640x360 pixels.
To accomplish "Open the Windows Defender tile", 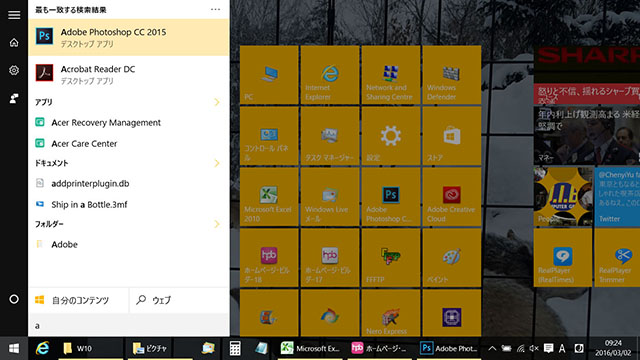I will (452, 75).
